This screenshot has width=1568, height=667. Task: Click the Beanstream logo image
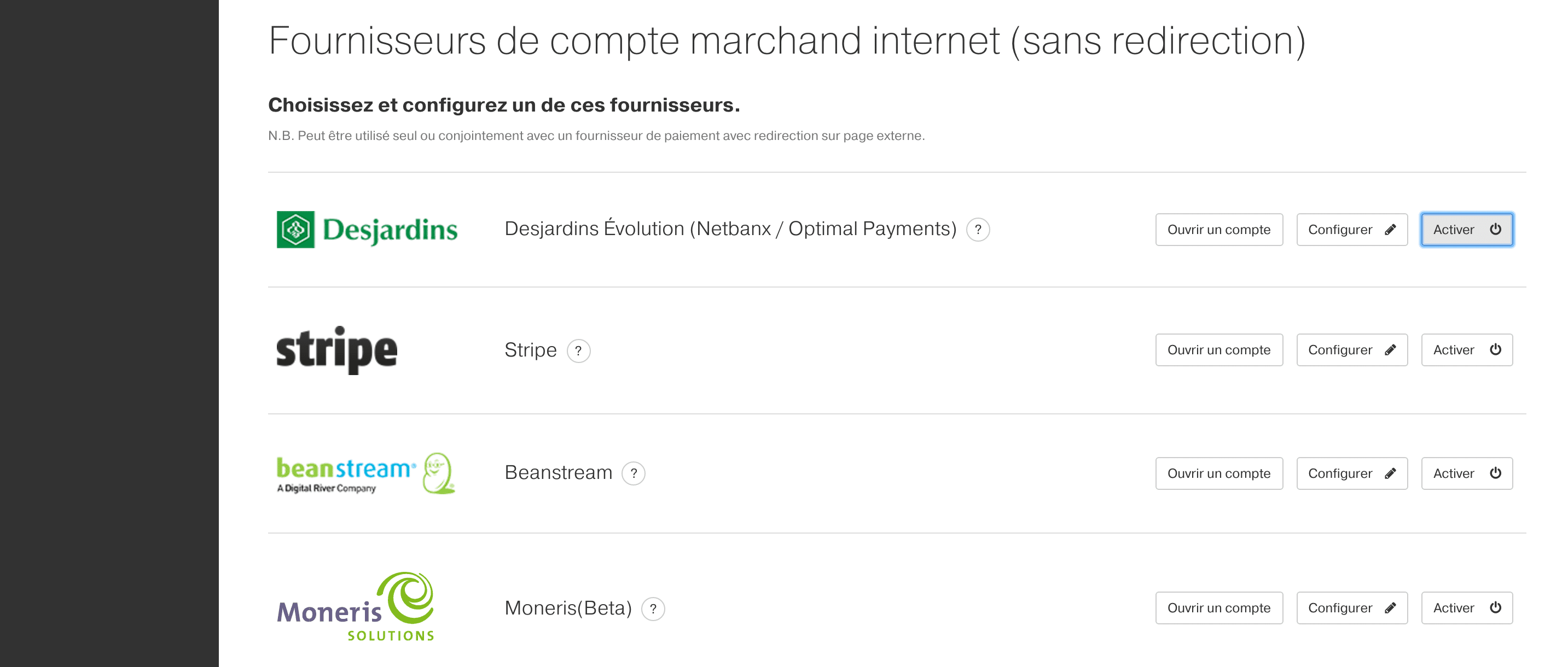(365, 473)
